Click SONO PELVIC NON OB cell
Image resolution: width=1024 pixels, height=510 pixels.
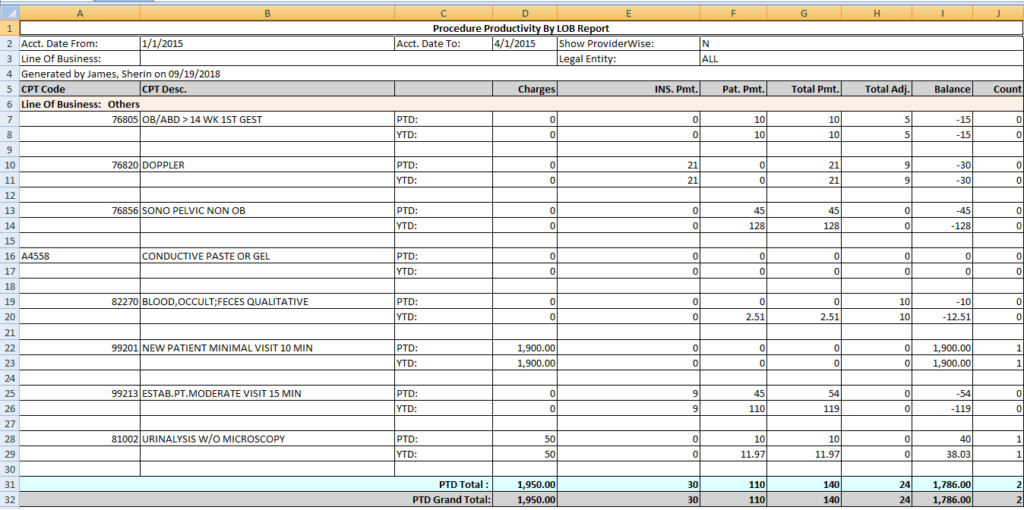(267, 211)
